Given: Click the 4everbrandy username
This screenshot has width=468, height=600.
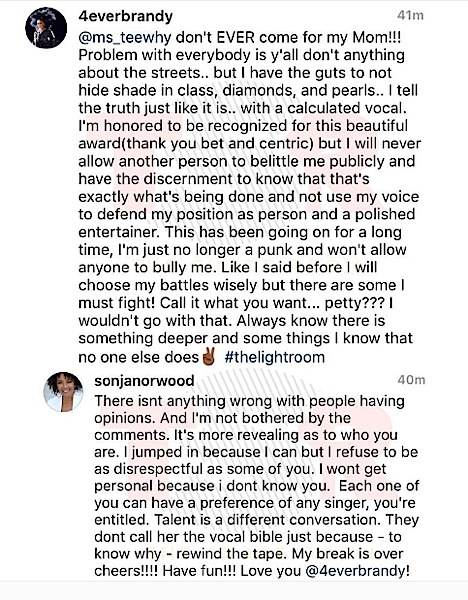Looking at the screenshot, I should click(x=126, y=16).
